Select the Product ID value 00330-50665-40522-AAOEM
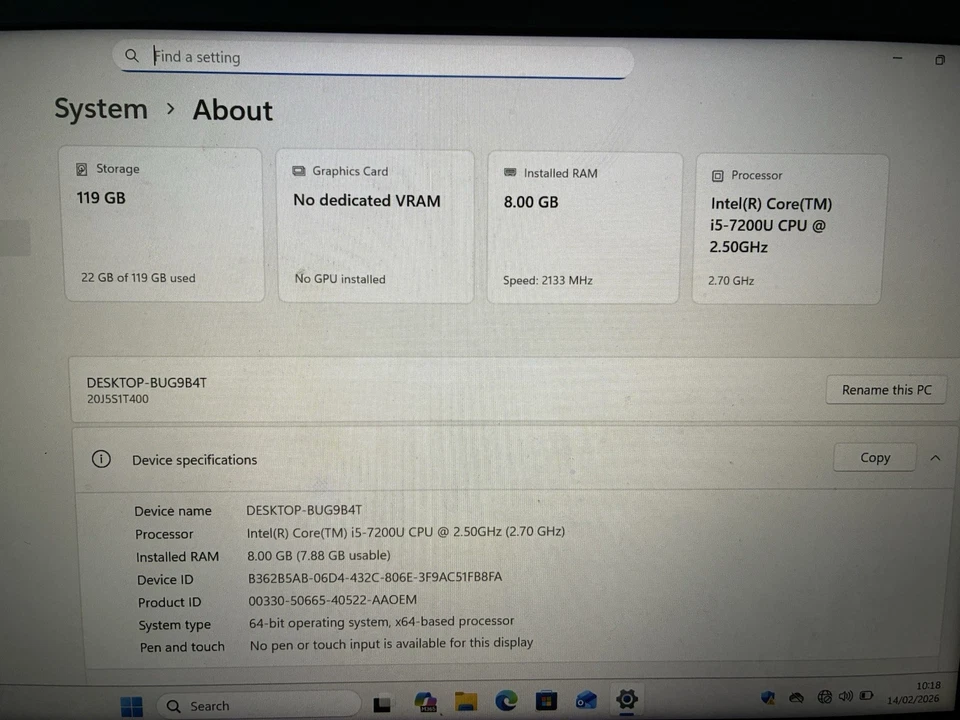 point(332,600)
